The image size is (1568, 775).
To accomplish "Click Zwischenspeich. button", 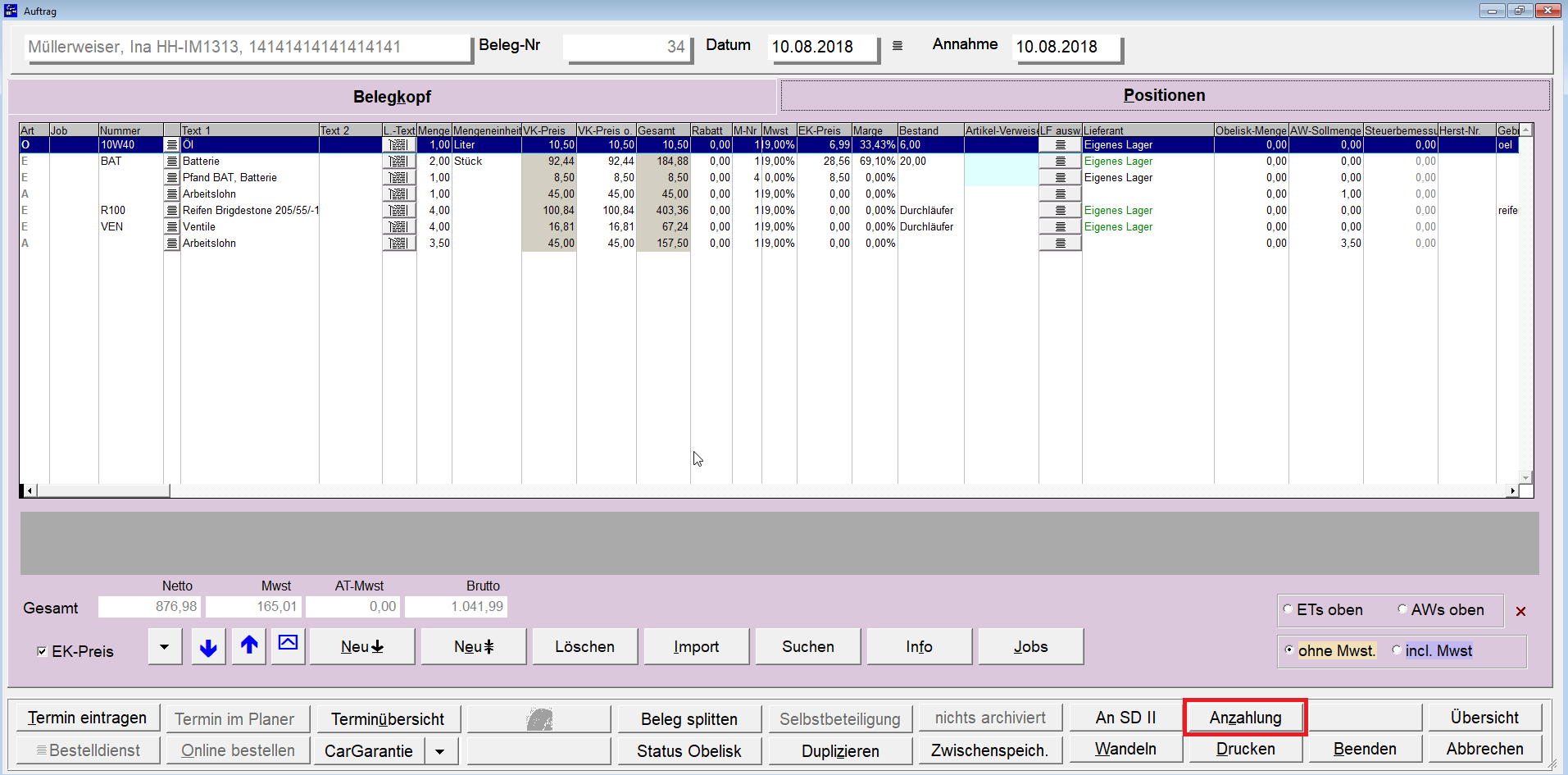I will tap(990, 750).
